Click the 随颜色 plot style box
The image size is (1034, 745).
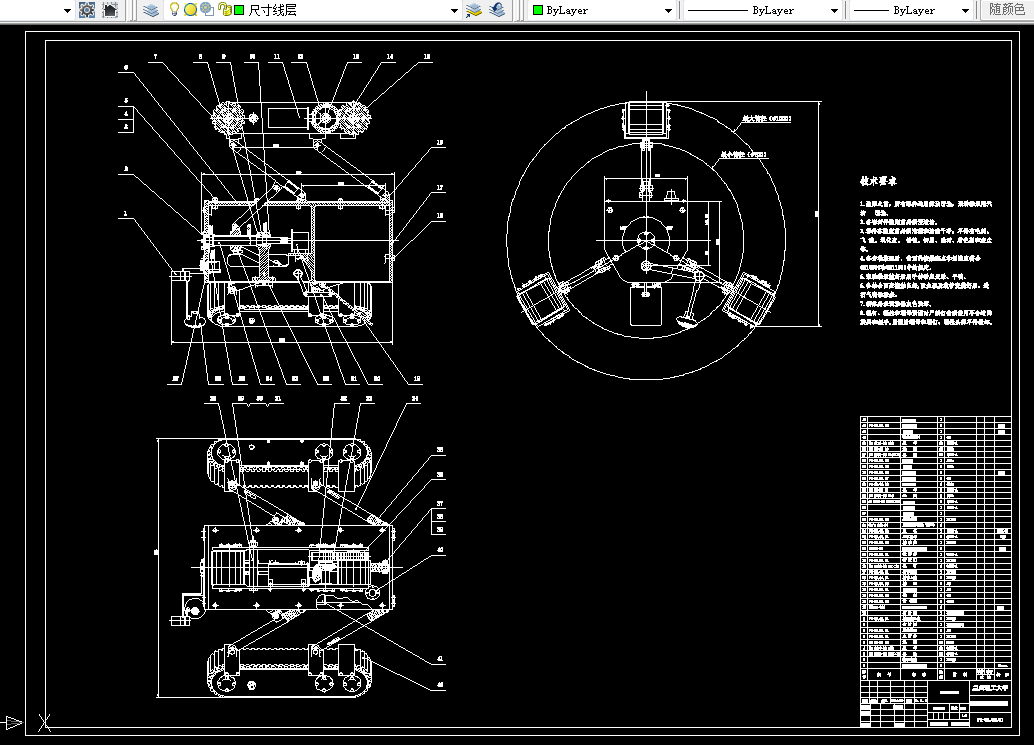(x=1007, y=10)
